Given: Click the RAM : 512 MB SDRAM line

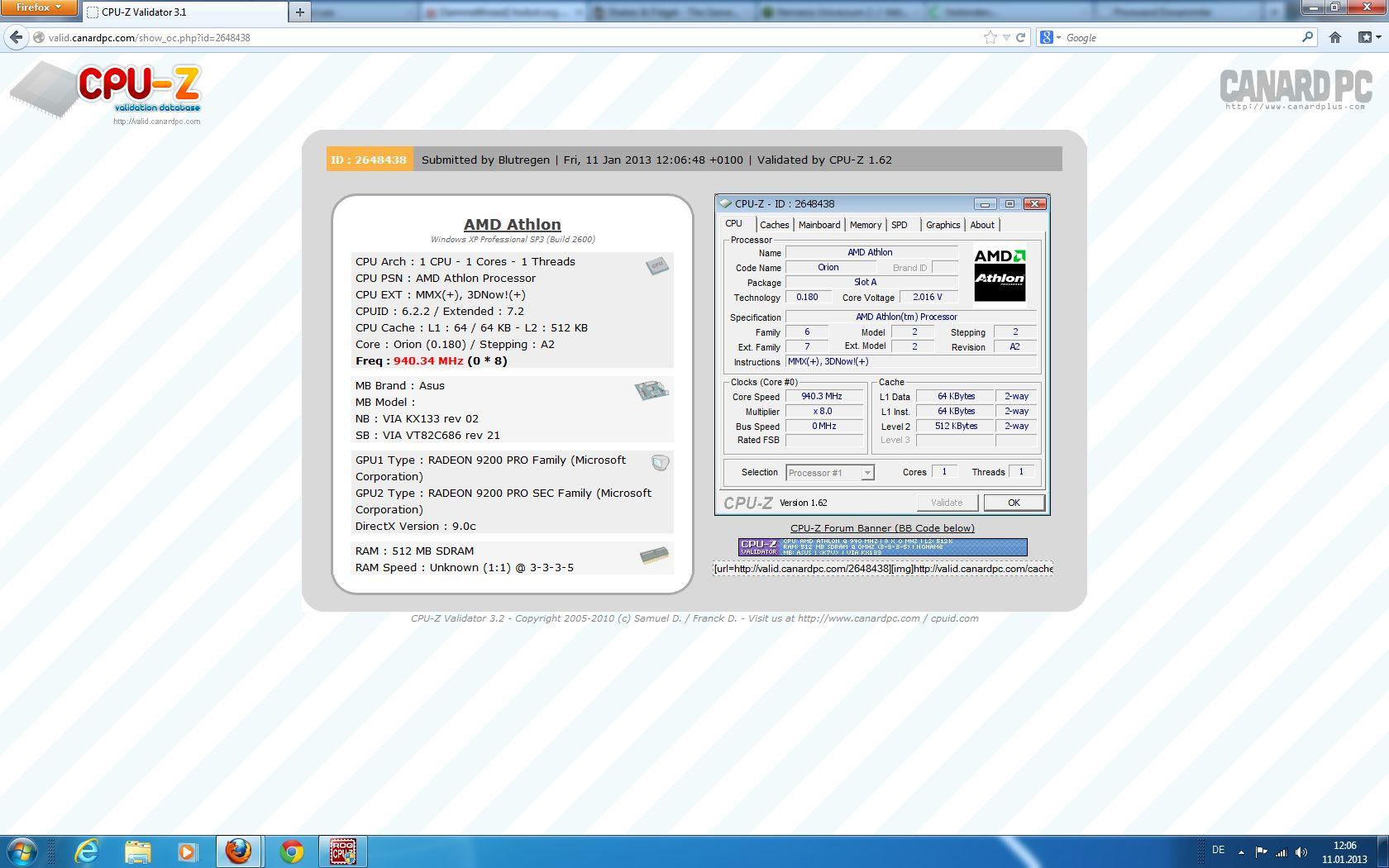Looking at the screenshot, I should (414, 551).
